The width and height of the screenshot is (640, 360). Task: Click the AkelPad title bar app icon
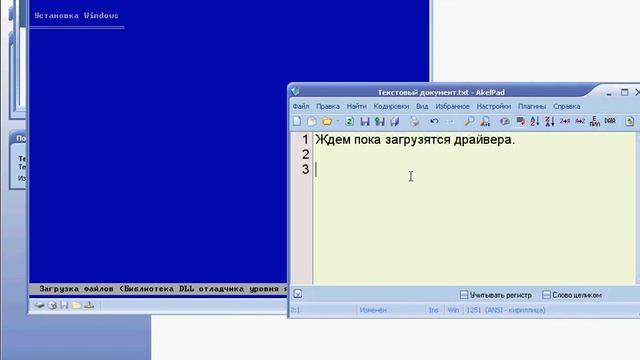point(296,92)
